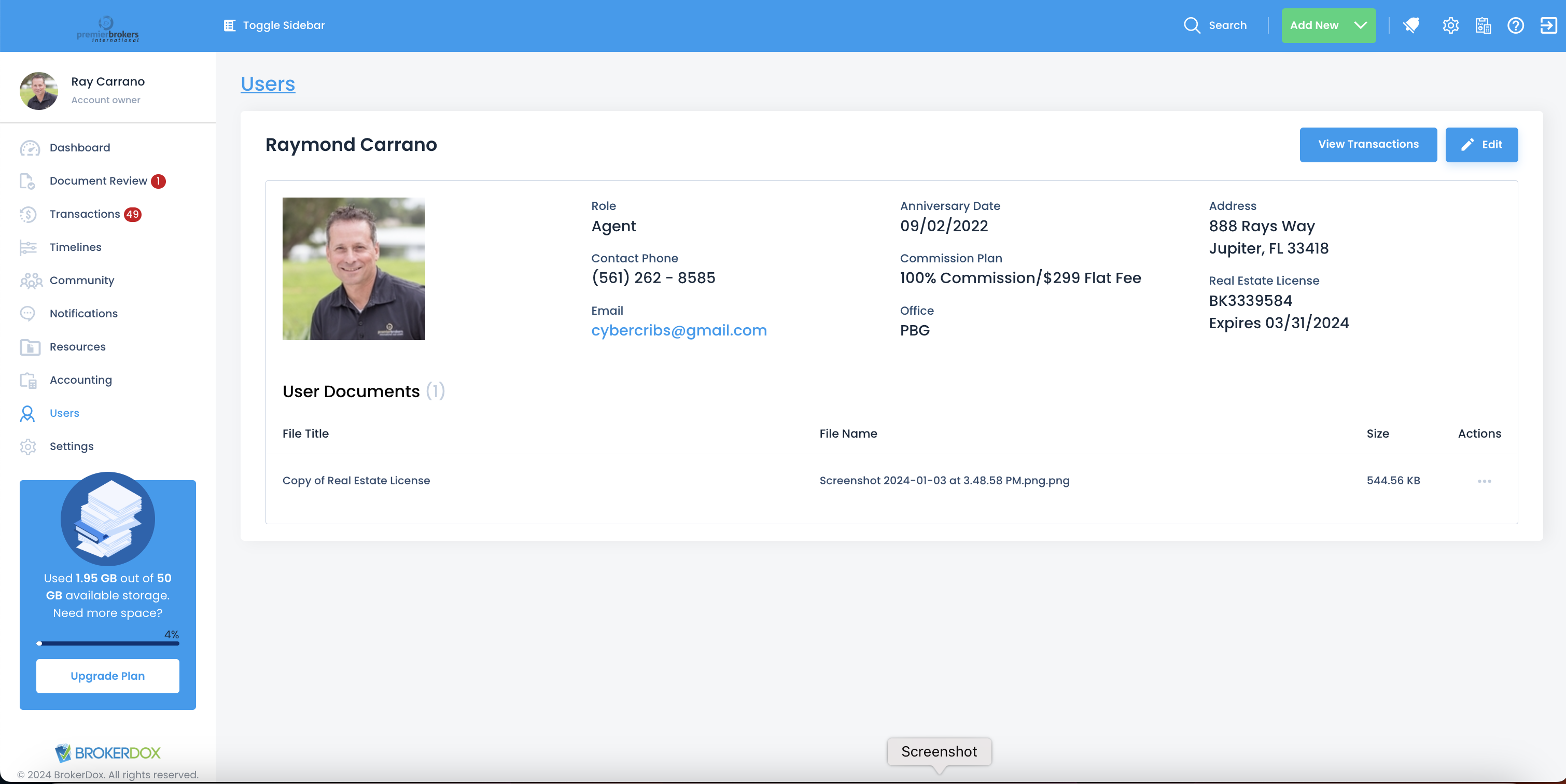Click the Search text in header
The width and height of the screenshot is (1566, 784).
pos(1227,25)
